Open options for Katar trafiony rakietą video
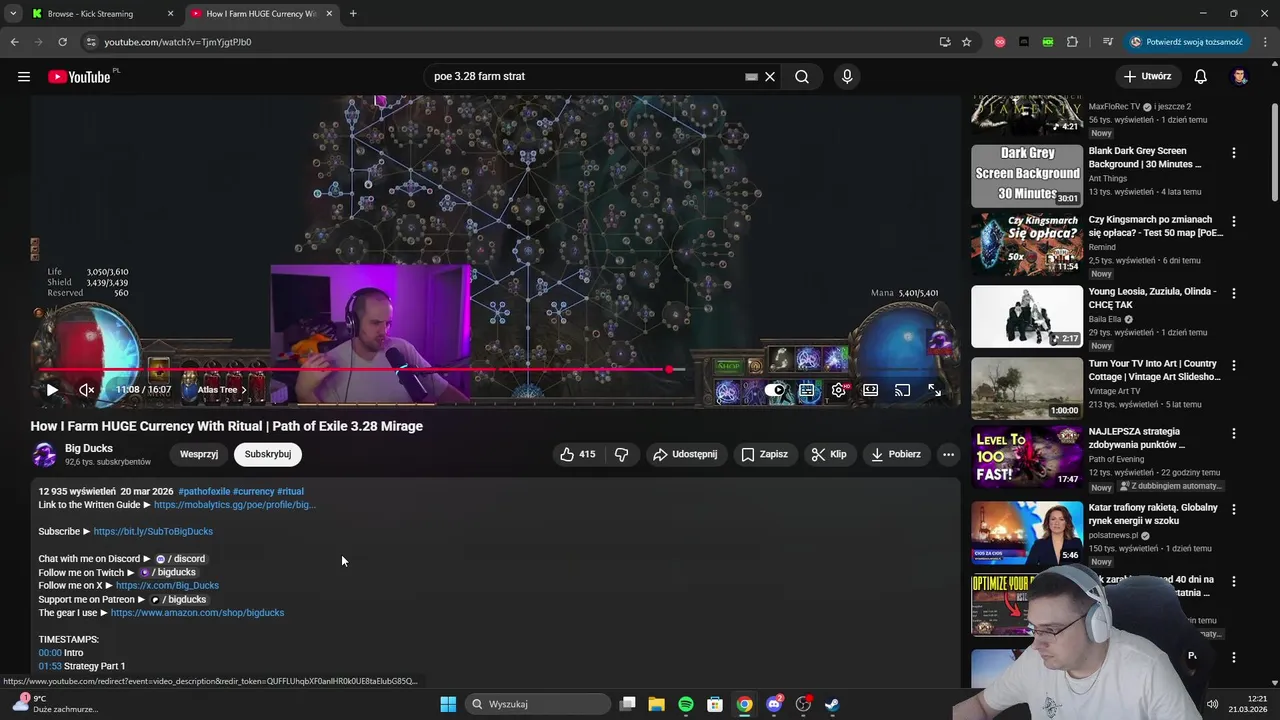The width and height of the screenshot is (1280, 720). [1234, 509]
